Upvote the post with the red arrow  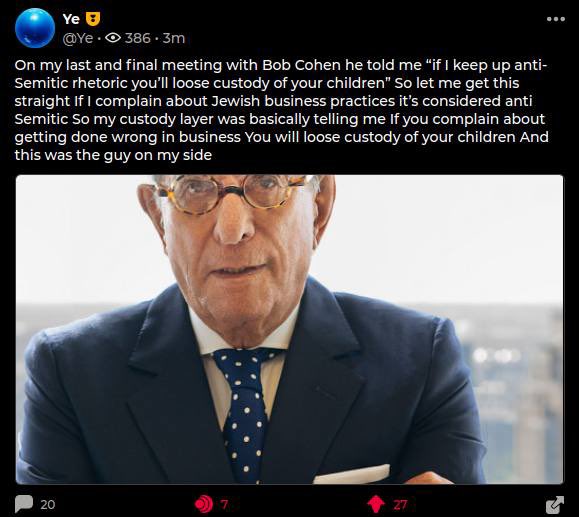[376, 504]
